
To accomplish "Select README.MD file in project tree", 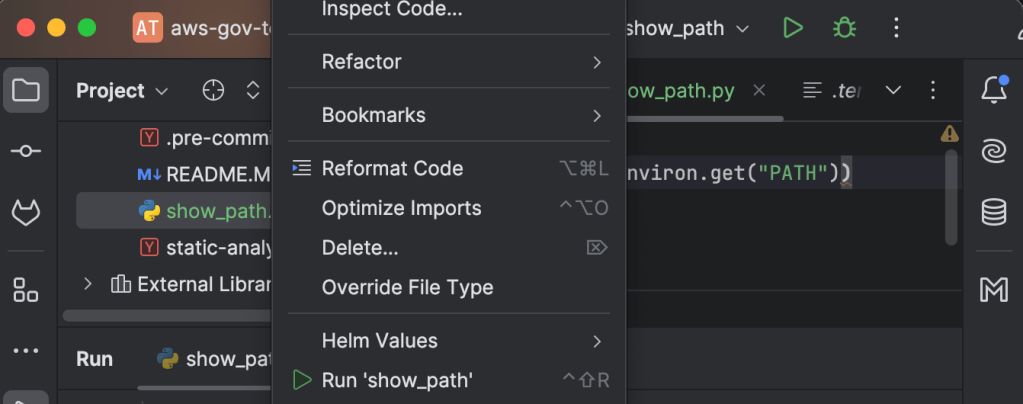I will click(217, 174).
